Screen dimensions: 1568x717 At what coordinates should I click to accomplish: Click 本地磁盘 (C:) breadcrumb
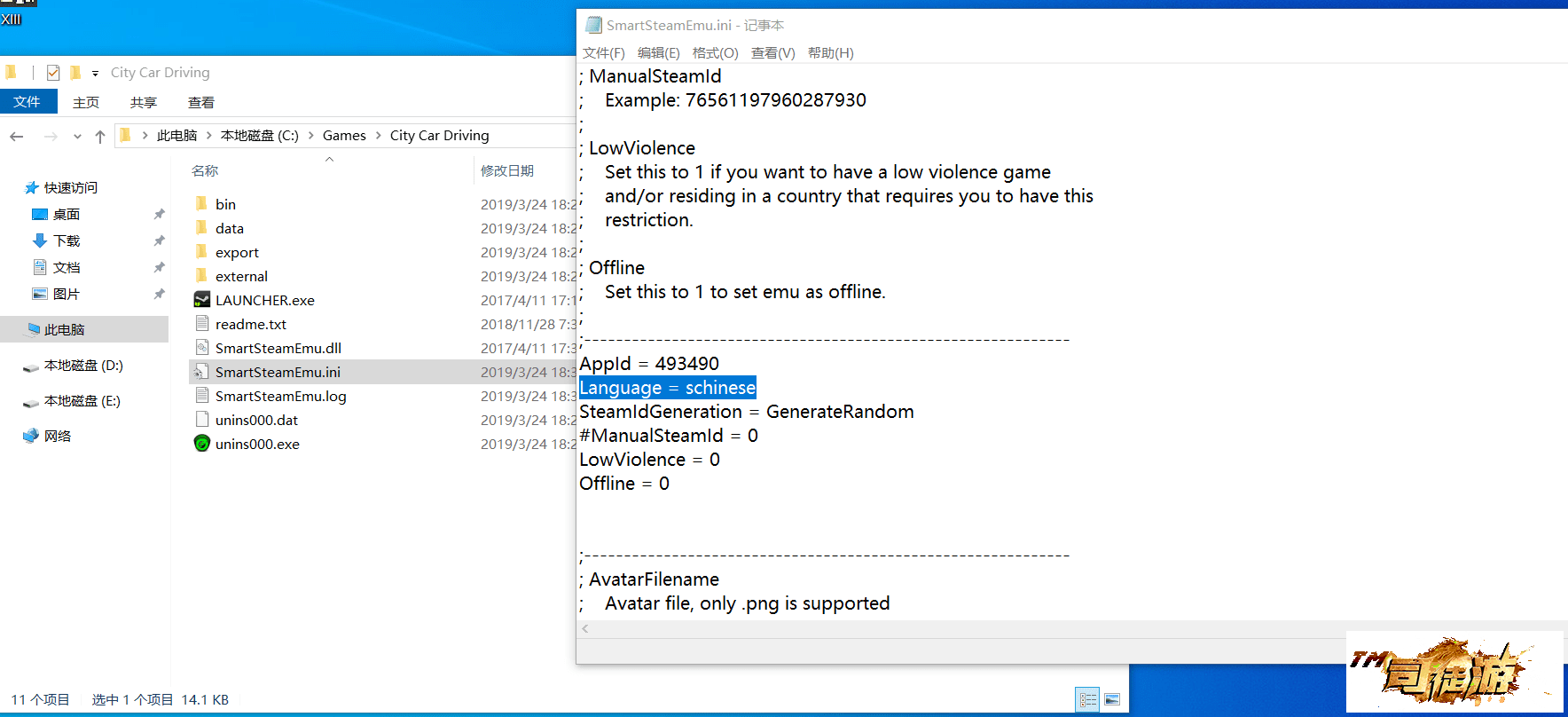tap(260, 136)
